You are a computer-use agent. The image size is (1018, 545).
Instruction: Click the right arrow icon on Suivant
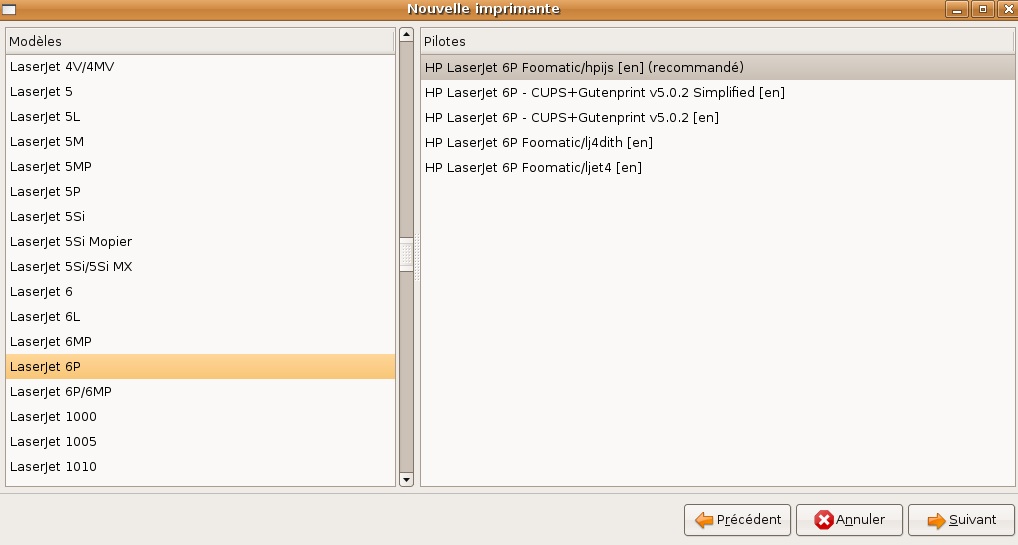936,520
